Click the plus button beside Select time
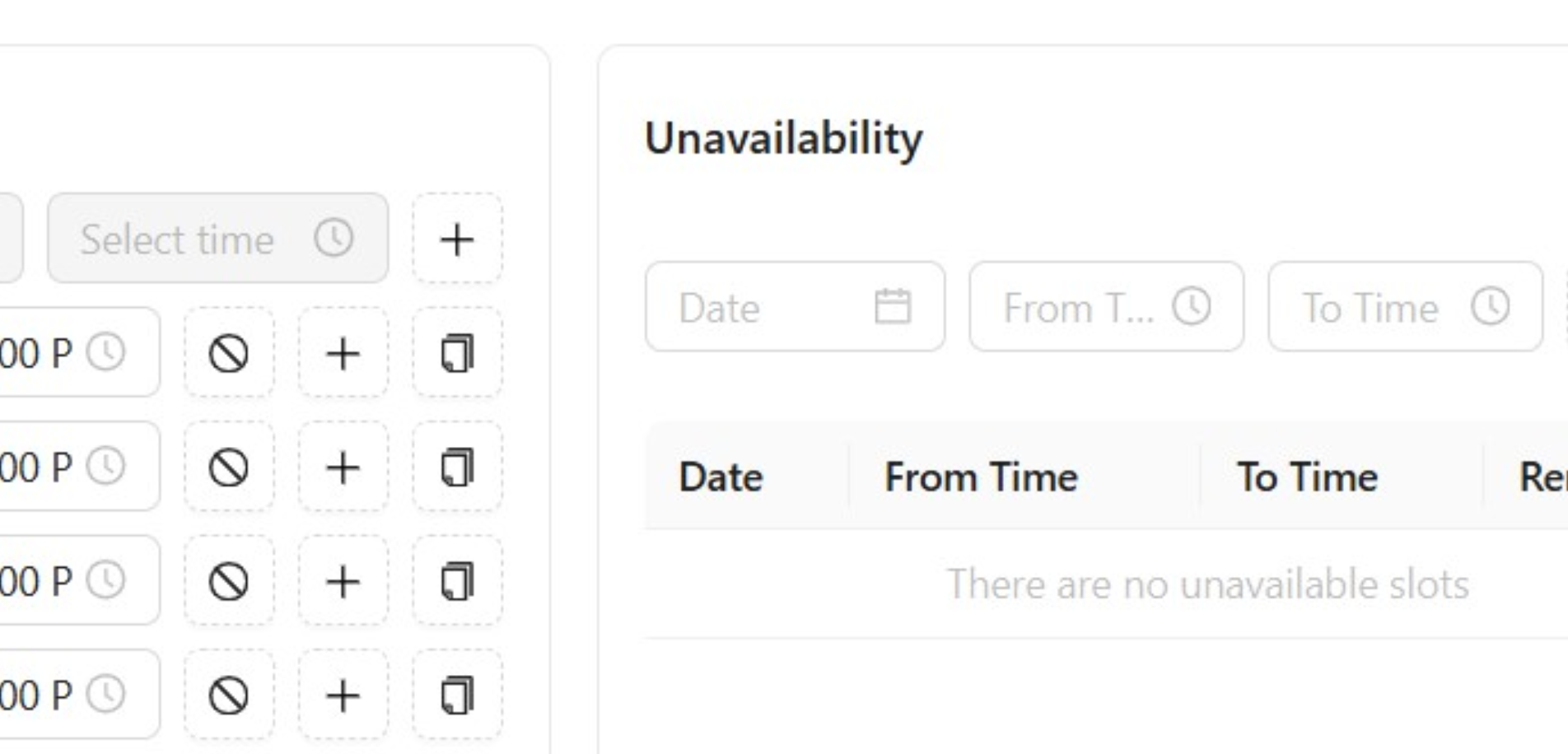The height and width of the screenshot is (754, 1568). coord(457,240)
